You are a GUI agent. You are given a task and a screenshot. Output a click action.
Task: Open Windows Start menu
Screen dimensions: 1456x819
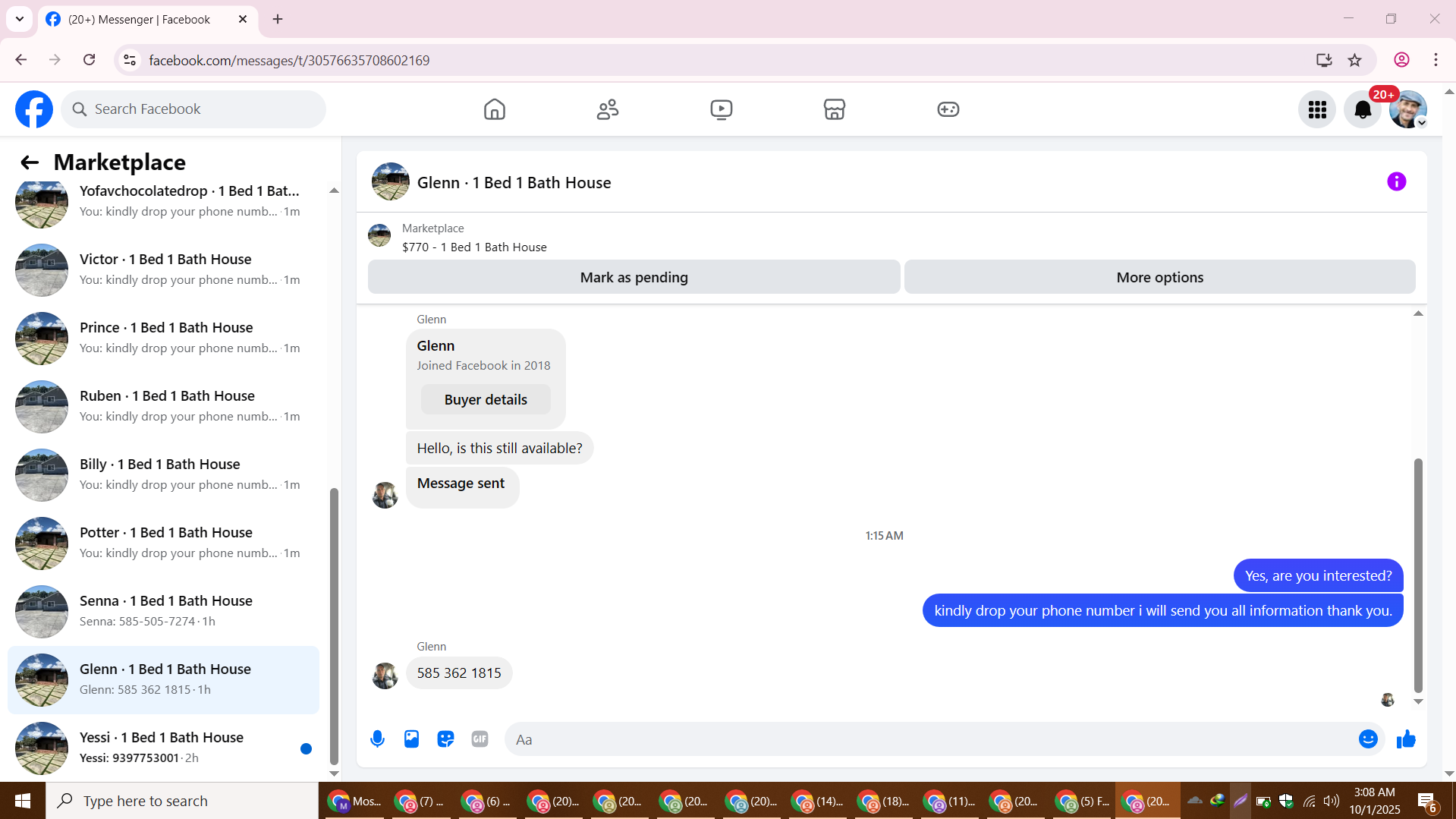coord(23,801)
